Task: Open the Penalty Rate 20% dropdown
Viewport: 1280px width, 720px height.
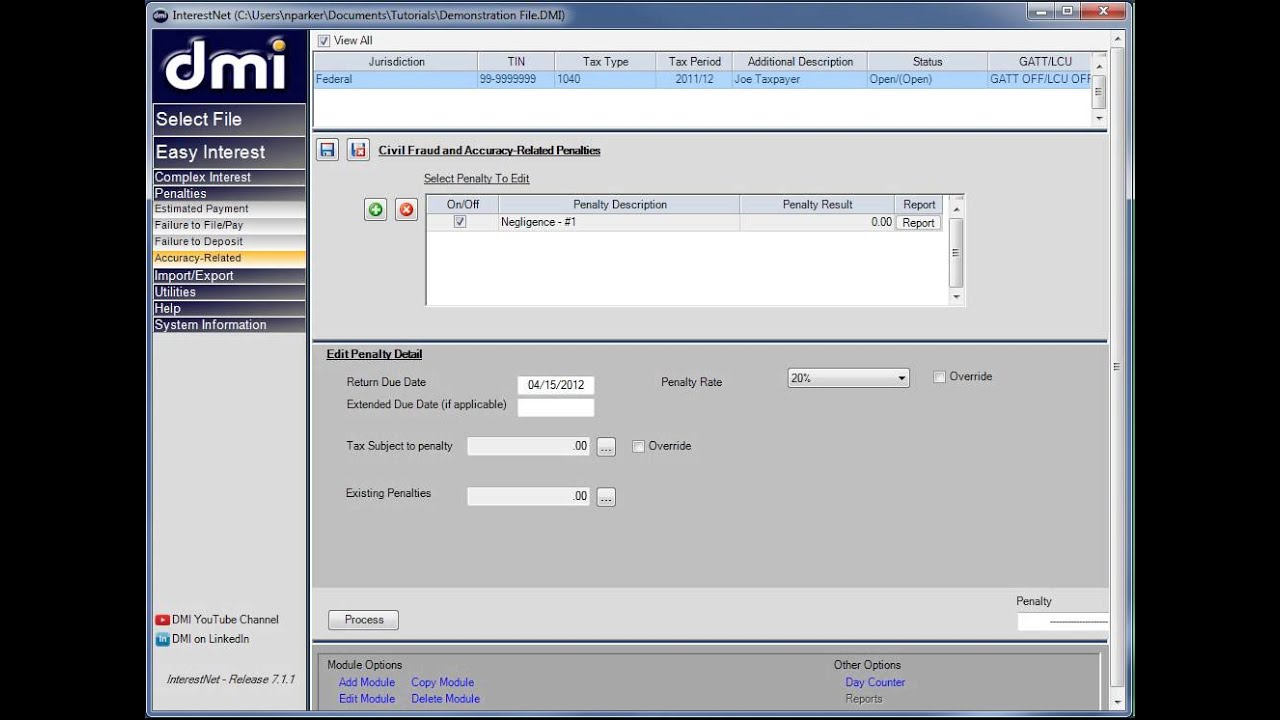Action: click(x=848, y=378)
